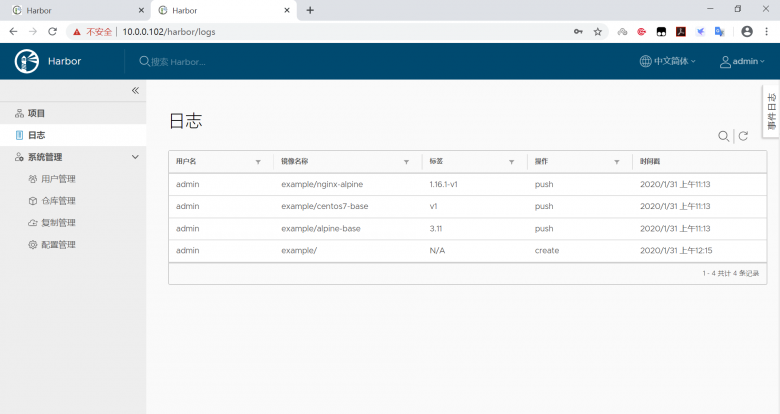This screenshot has height=414, width=780.
Task: Open a new browser tab with plus button
Action: (x=310, y=10)
